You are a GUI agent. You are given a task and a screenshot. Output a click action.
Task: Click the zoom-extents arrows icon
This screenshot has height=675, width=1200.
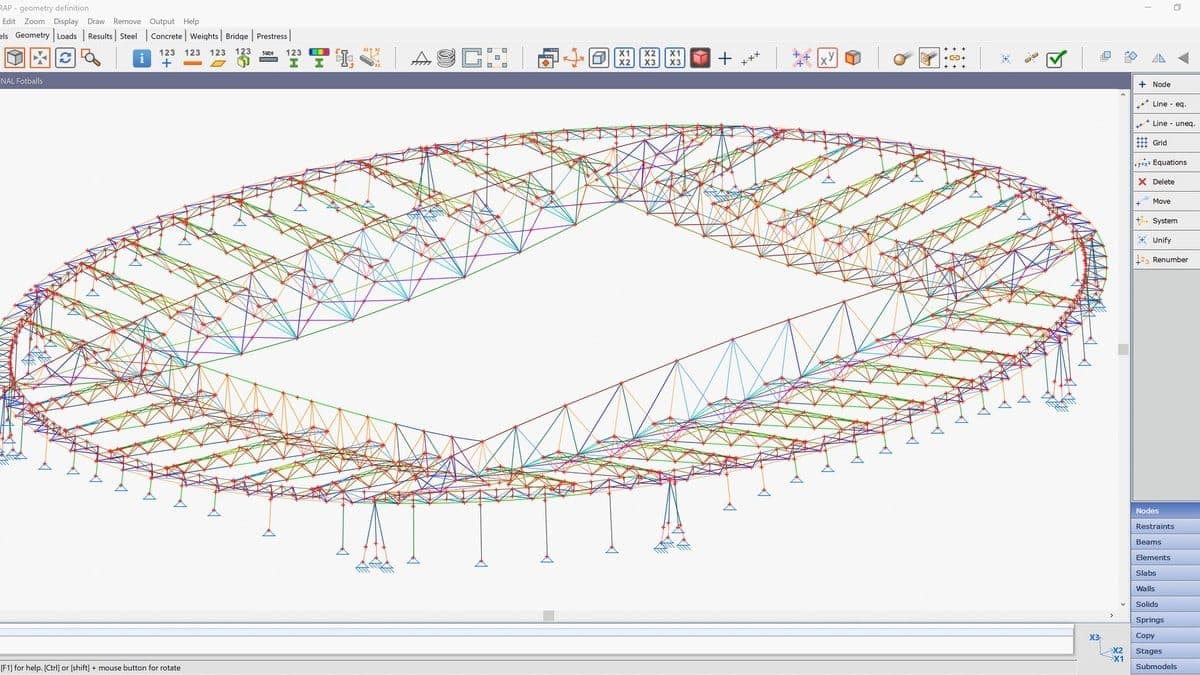[x=40, y=58]
